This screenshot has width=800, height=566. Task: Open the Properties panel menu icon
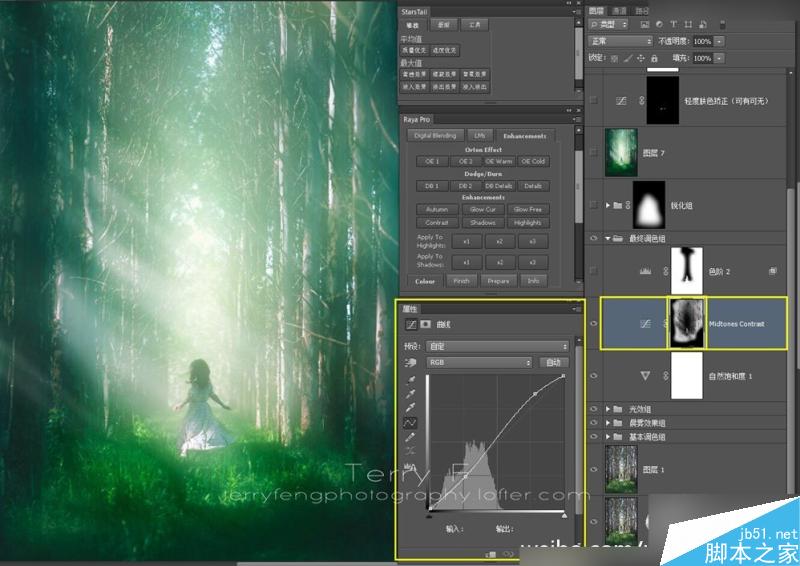tap(577, 309)
